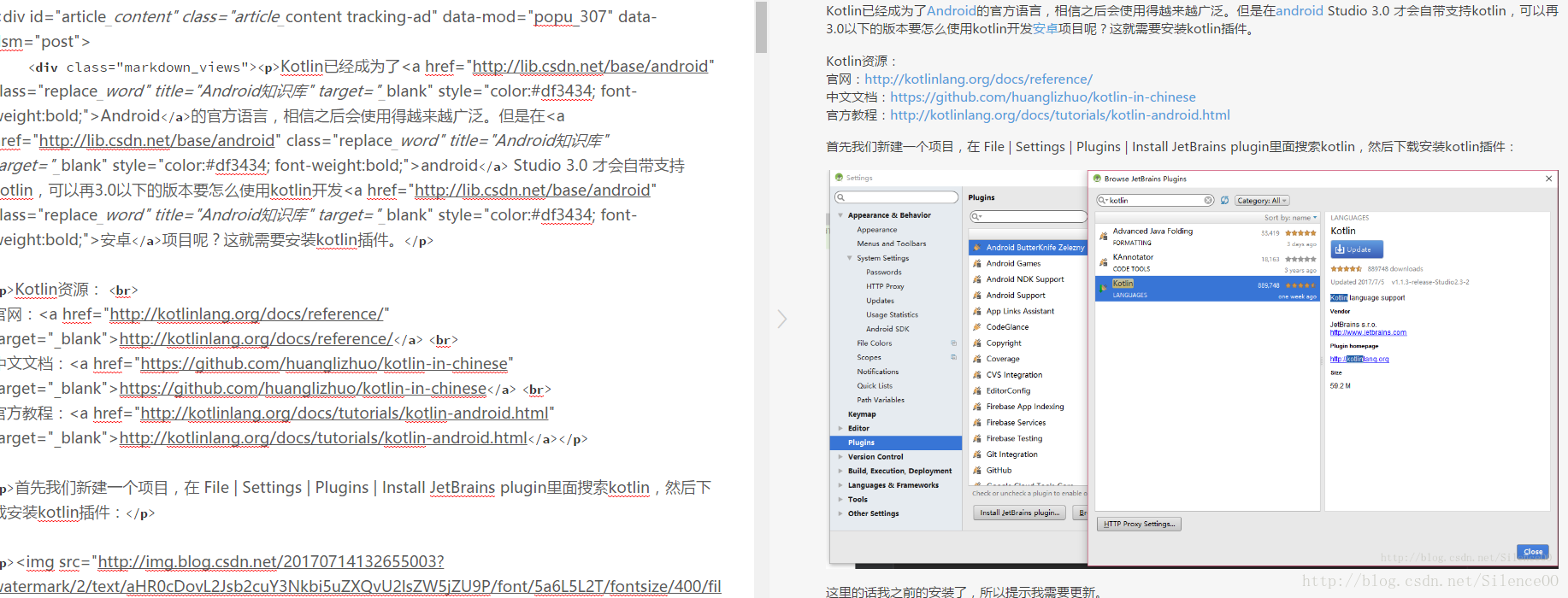Collapse the System Settings tree node
The image size is (1568, 598).
click(850, 258)
